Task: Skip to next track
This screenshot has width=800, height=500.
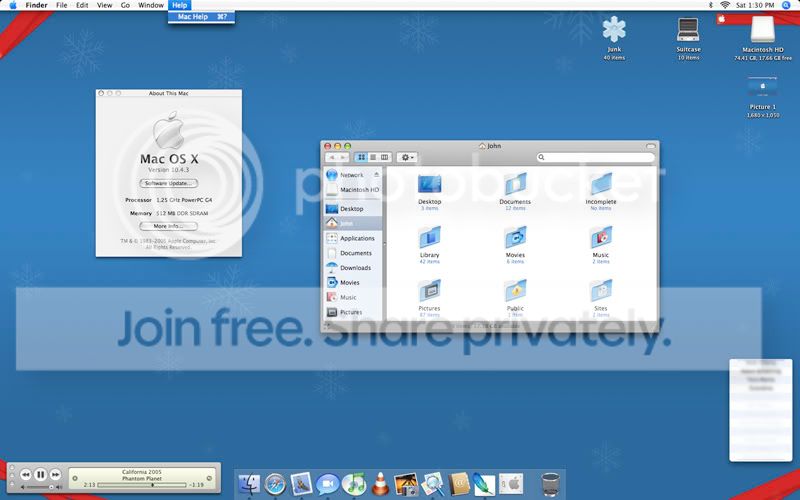Action: click(55, 474)
